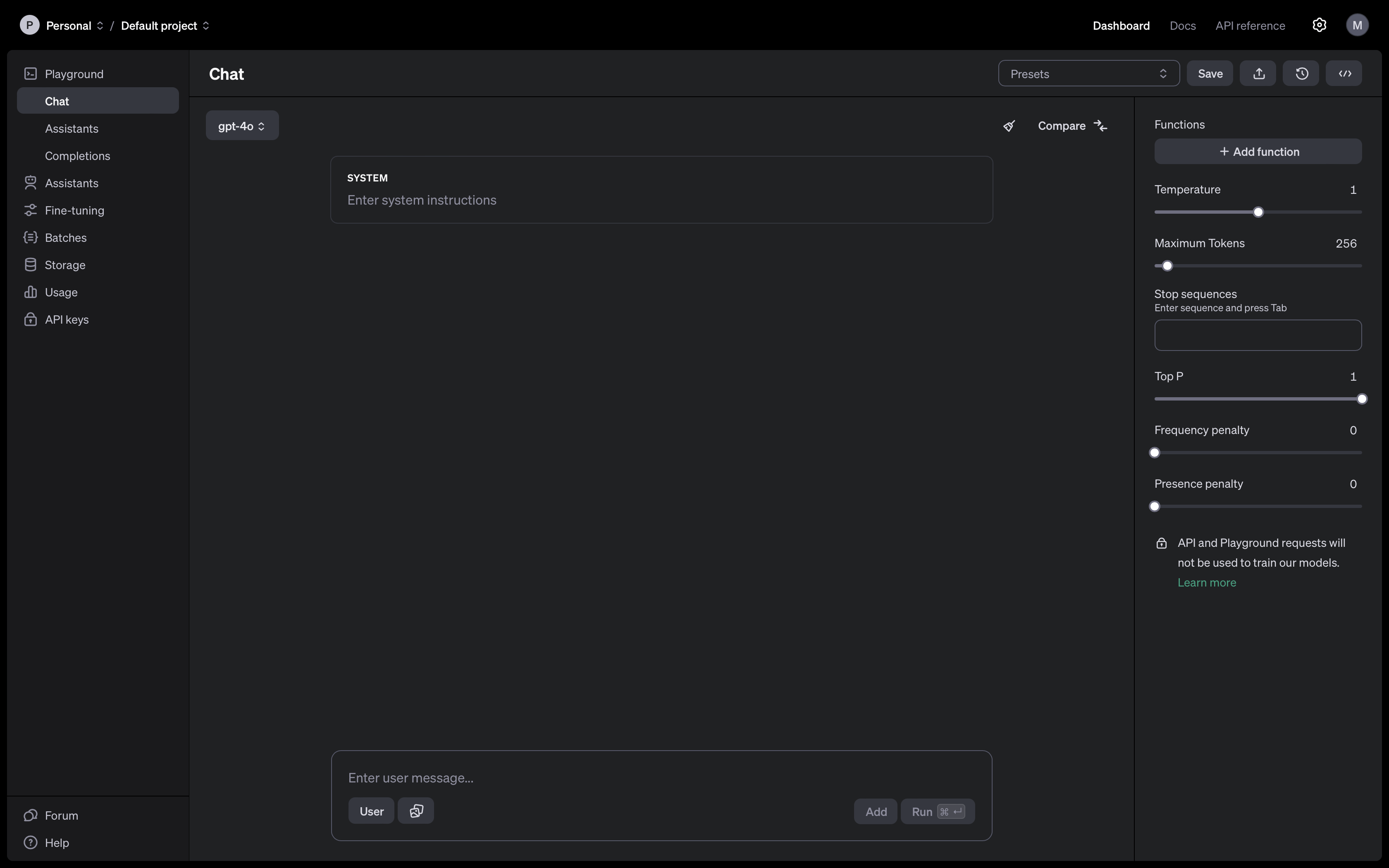Click the Maximum Tokens value 256
This screenshot has width=1389, height=868.
[x=1346, y=243]
